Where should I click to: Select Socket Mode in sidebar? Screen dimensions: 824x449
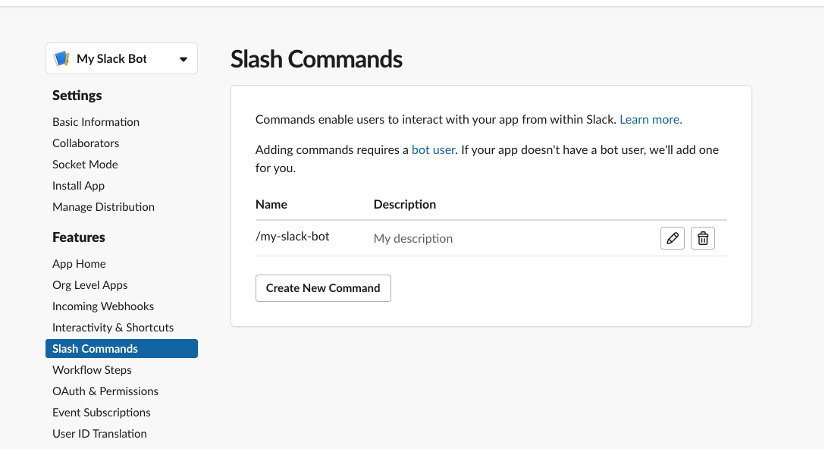[85, 165]
